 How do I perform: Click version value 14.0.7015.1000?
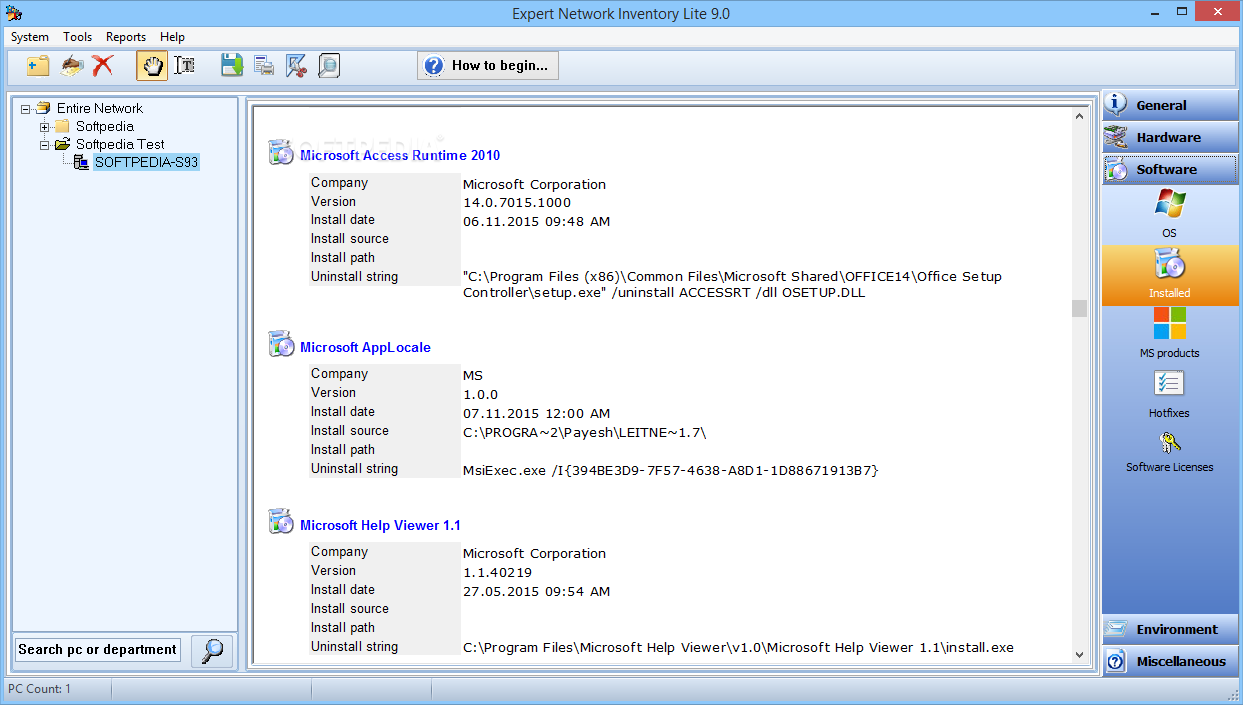coord(517,203)
